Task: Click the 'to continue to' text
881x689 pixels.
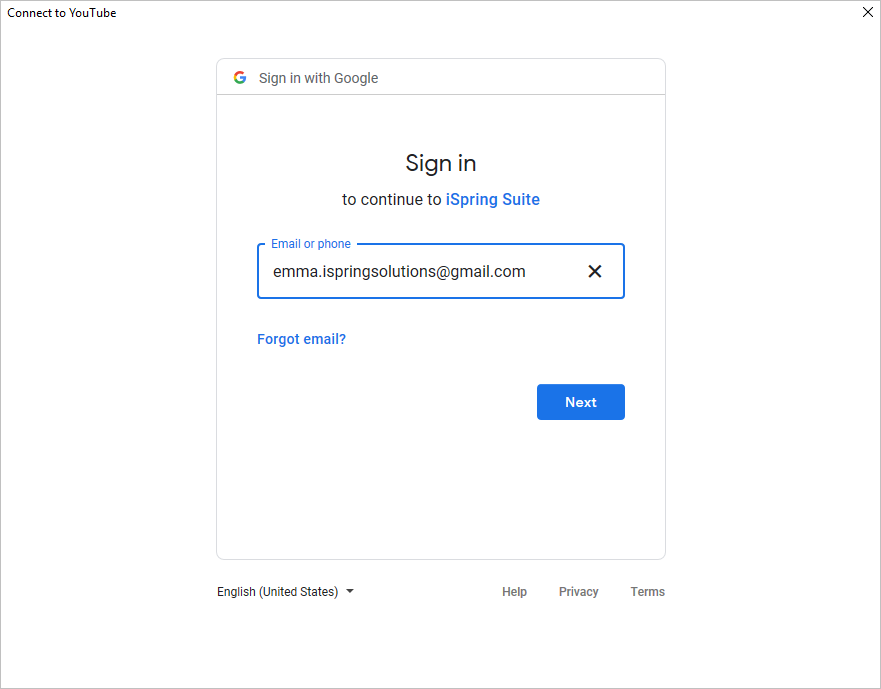Action: [392, 200]
